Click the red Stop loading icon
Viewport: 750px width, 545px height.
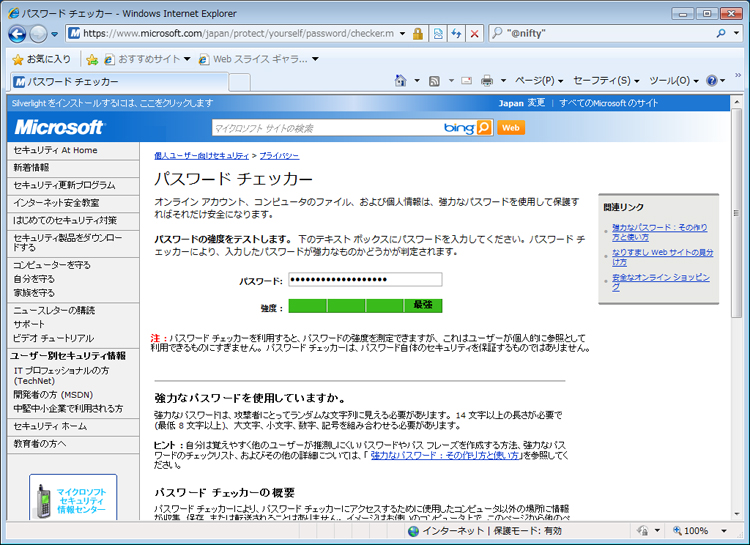pos(474,33)
